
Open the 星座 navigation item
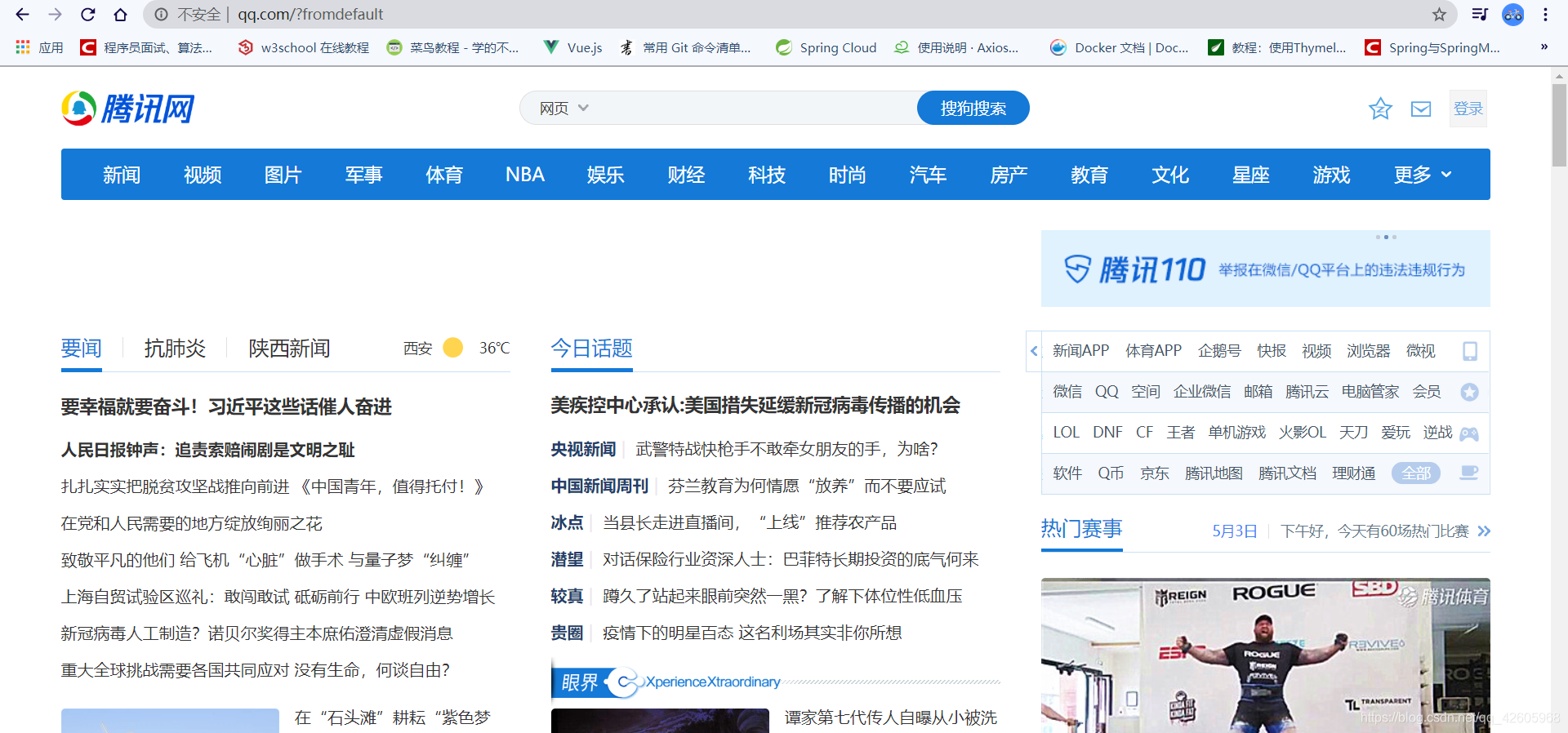click(1250, 175)
